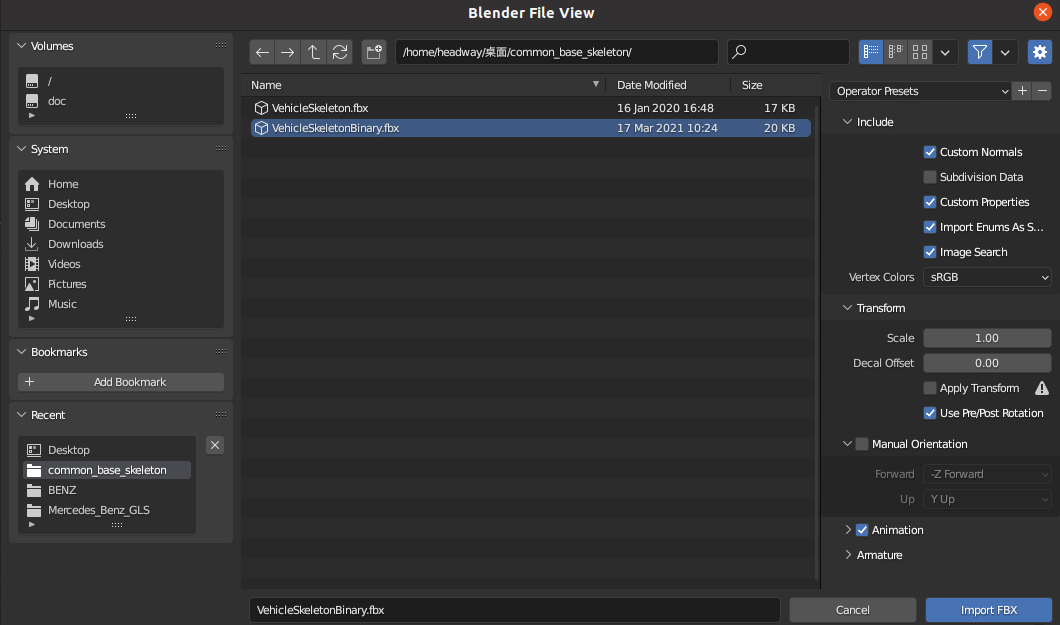
Task: Click the directory path field
Action: pos(556,52)
